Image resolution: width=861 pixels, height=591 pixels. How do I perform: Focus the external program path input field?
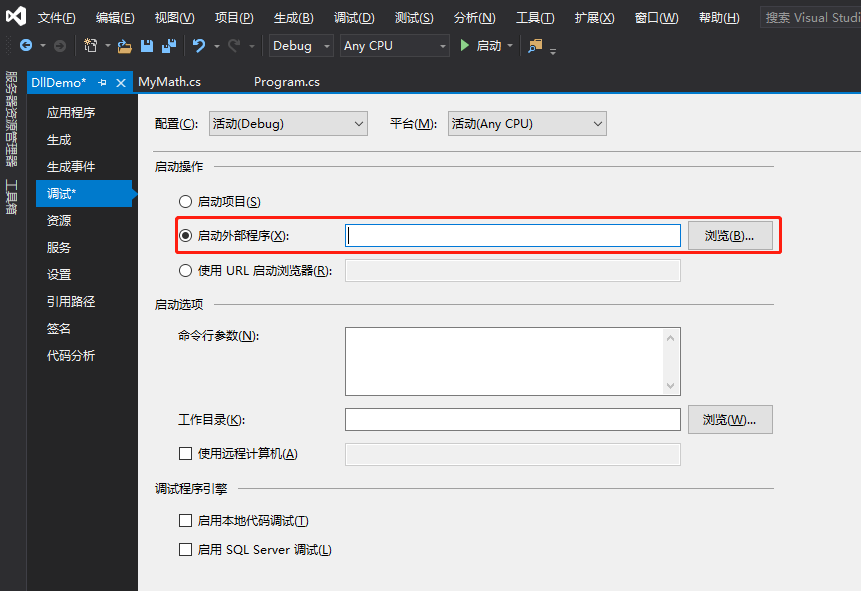tap(513, 236)
